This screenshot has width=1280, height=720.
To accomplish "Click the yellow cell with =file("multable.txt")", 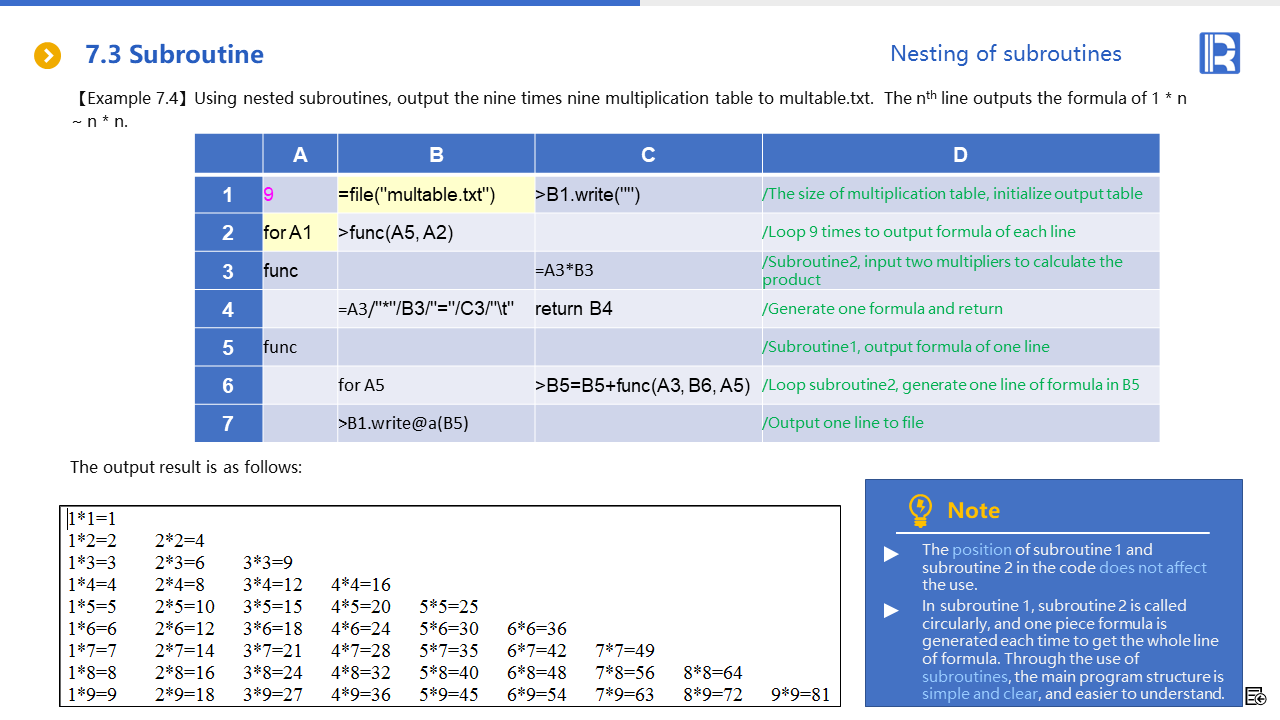I will click(435, 194).
